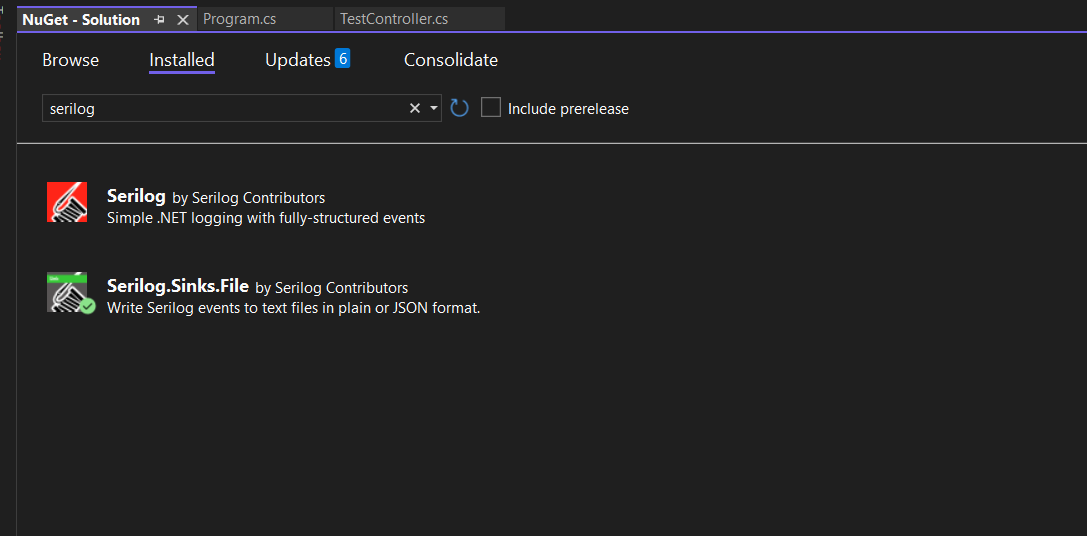Select the Serilog.Sinks.File package icon
The width and height of the screenshot is (1087, 536).
[x=71, y=293]
